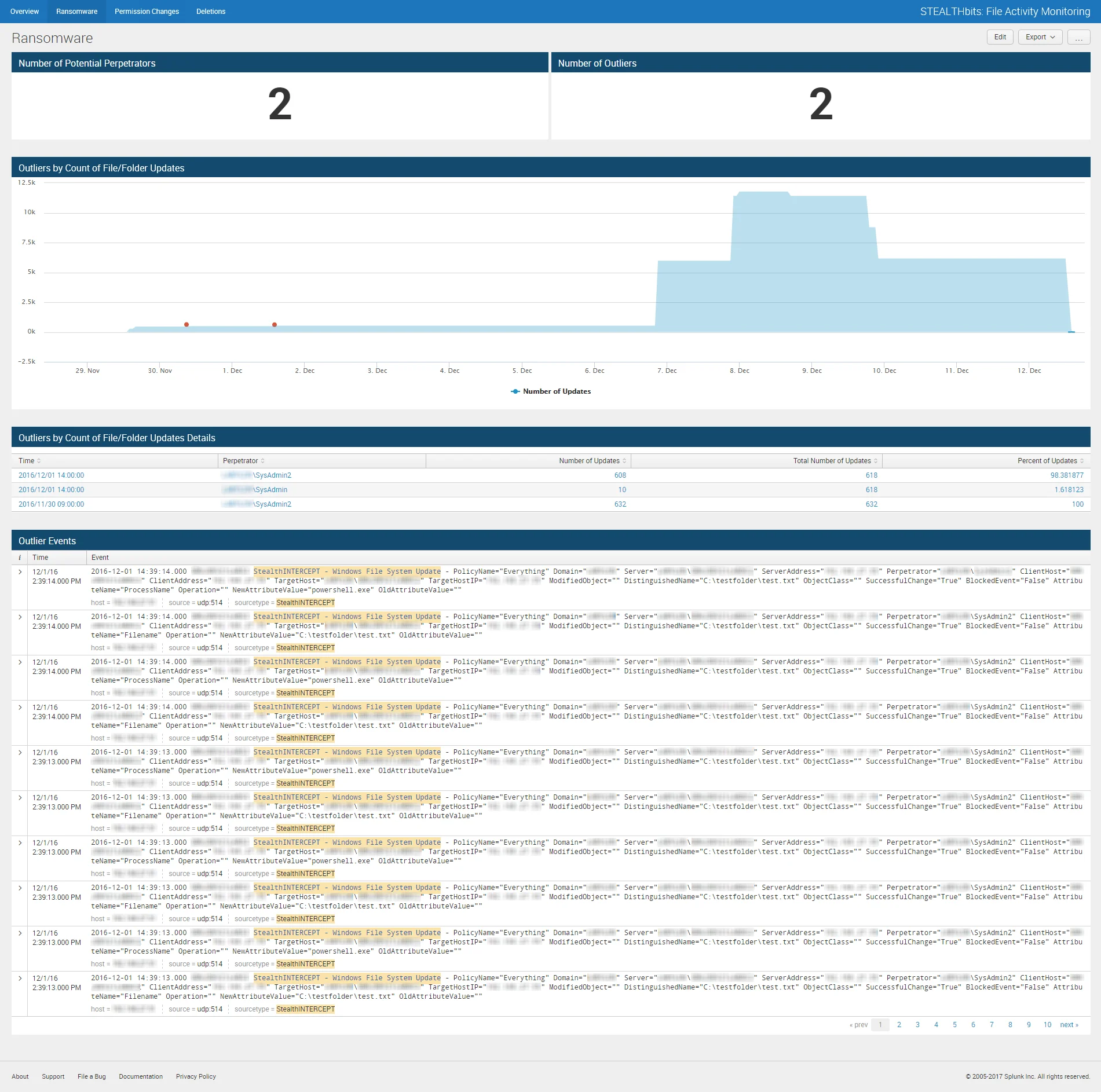Click sourcetype StealthINTERCEPT in first event
1101x1092 pixels.
[306, 603]
